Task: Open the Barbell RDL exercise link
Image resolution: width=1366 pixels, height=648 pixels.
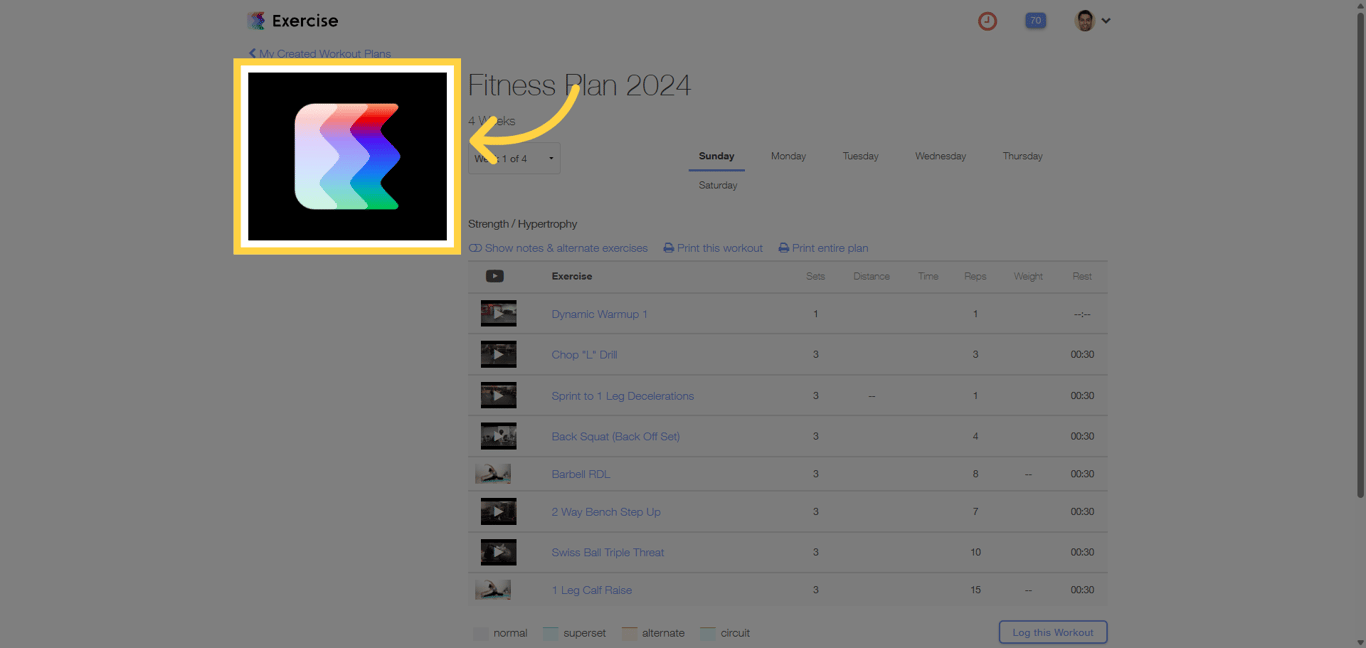Action: 580,474
